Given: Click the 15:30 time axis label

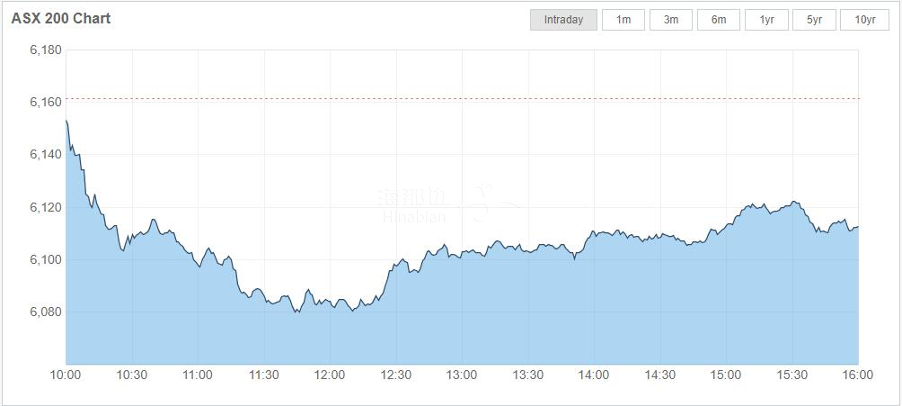Looking at the screenshot, I should [x=792, y=375].
